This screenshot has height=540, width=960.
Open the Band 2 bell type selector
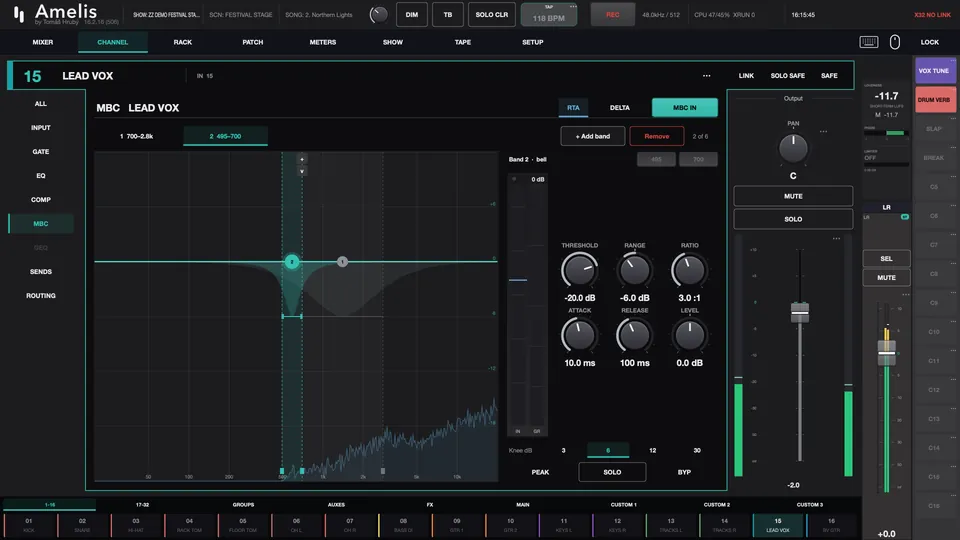coord(528,159)
